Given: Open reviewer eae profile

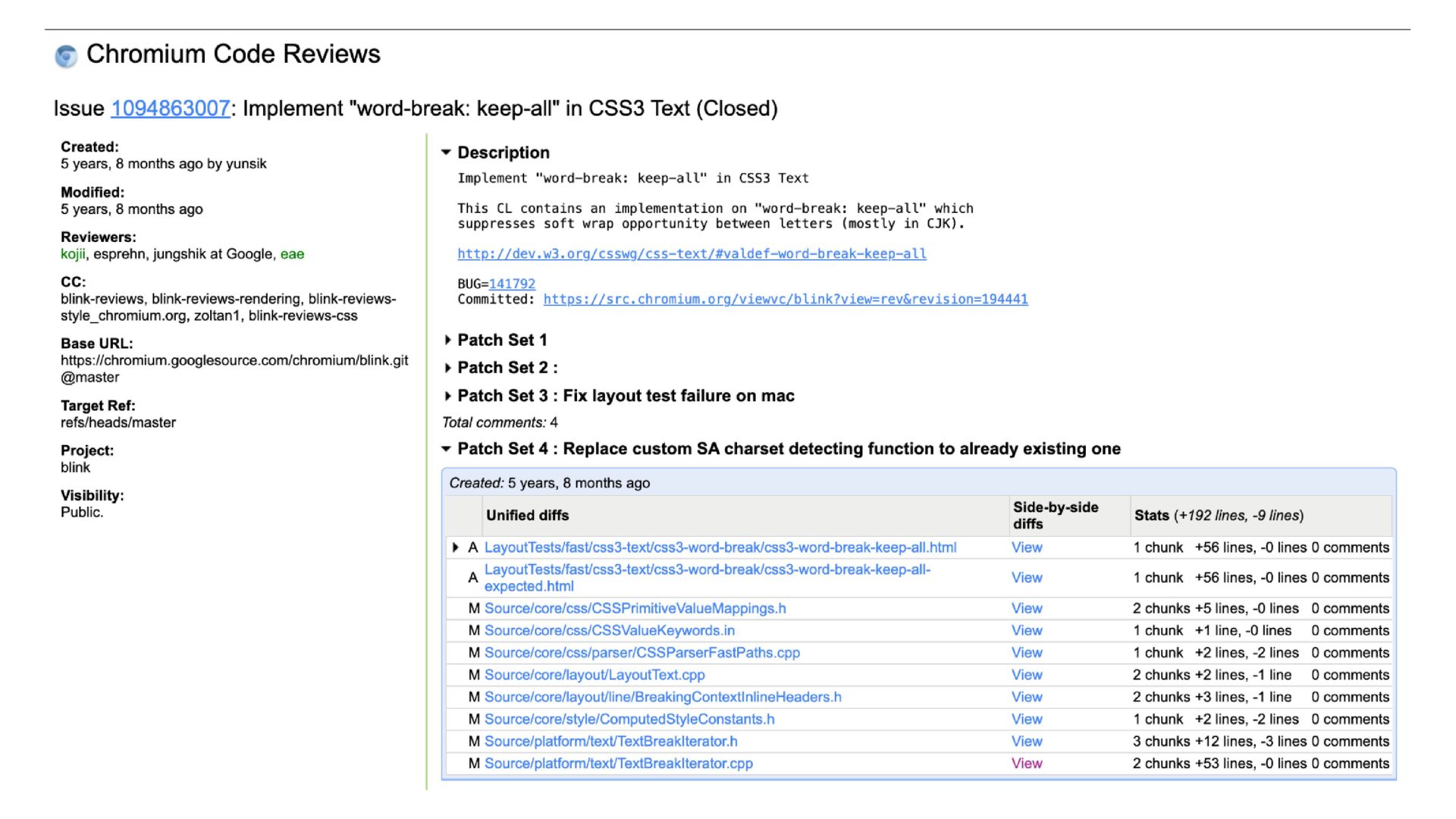Looking at the screenshot, I should [292, 254].
